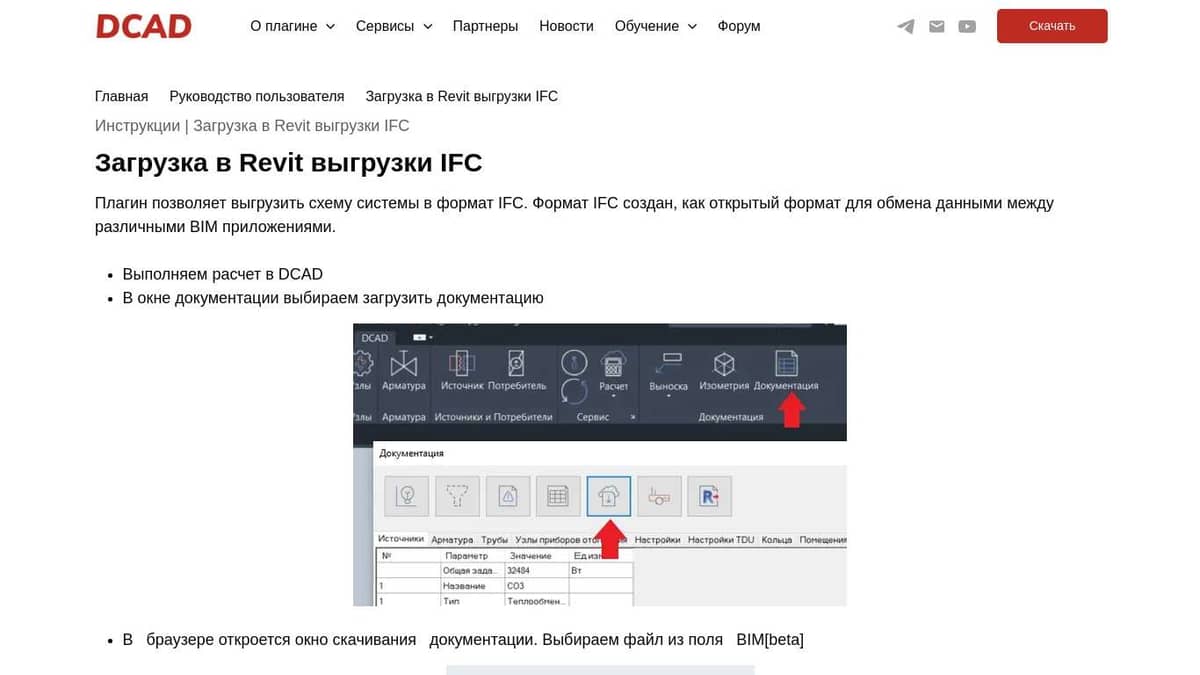Click the red Скачать button
1200x675 pixels.
(x=1052, y=26)
